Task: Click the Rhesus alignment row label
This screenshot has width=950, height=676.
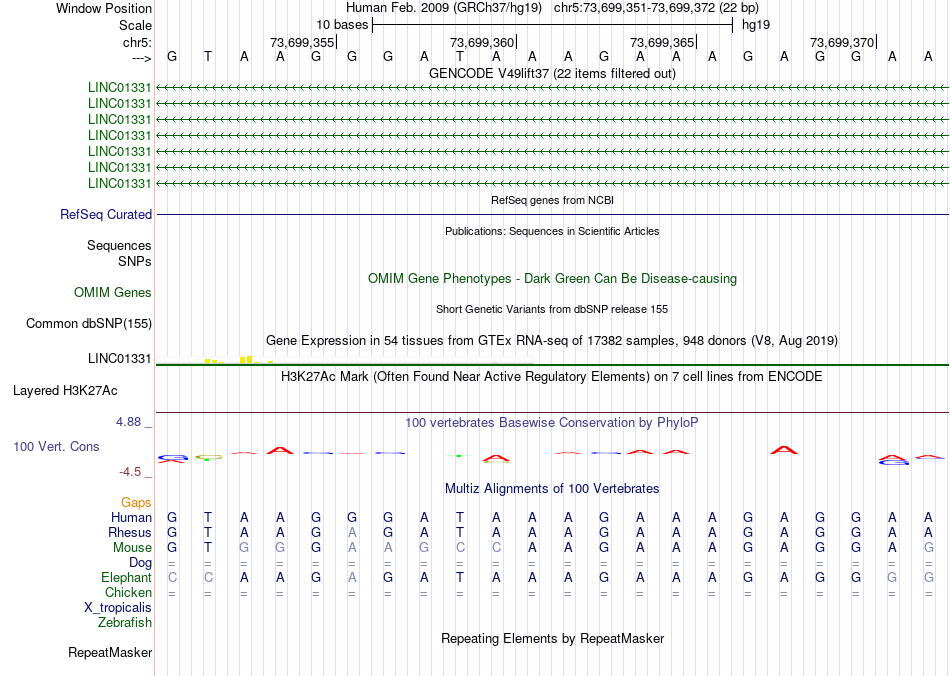Action: click(x=130, y=532)
